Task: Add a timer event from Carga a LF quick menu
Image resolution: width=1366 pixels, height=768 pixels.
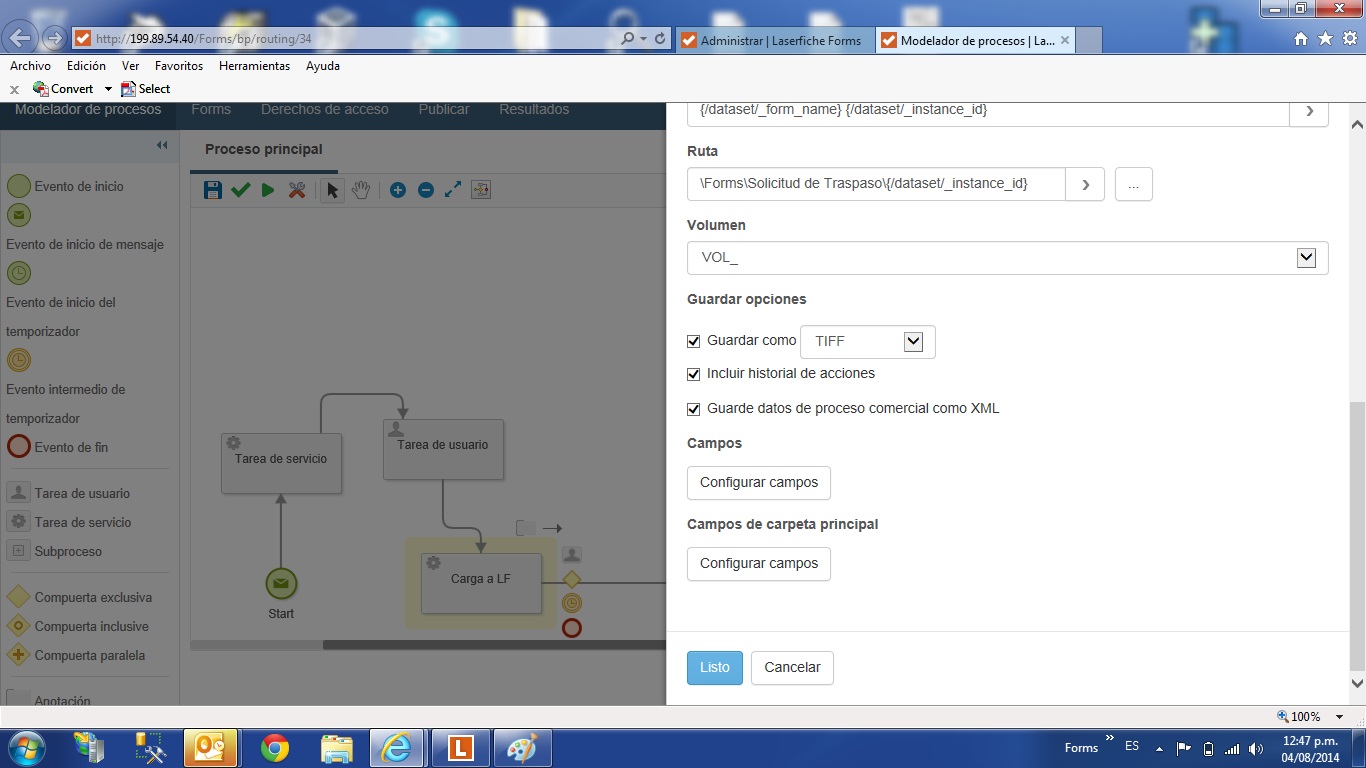Action: [572, 603]
